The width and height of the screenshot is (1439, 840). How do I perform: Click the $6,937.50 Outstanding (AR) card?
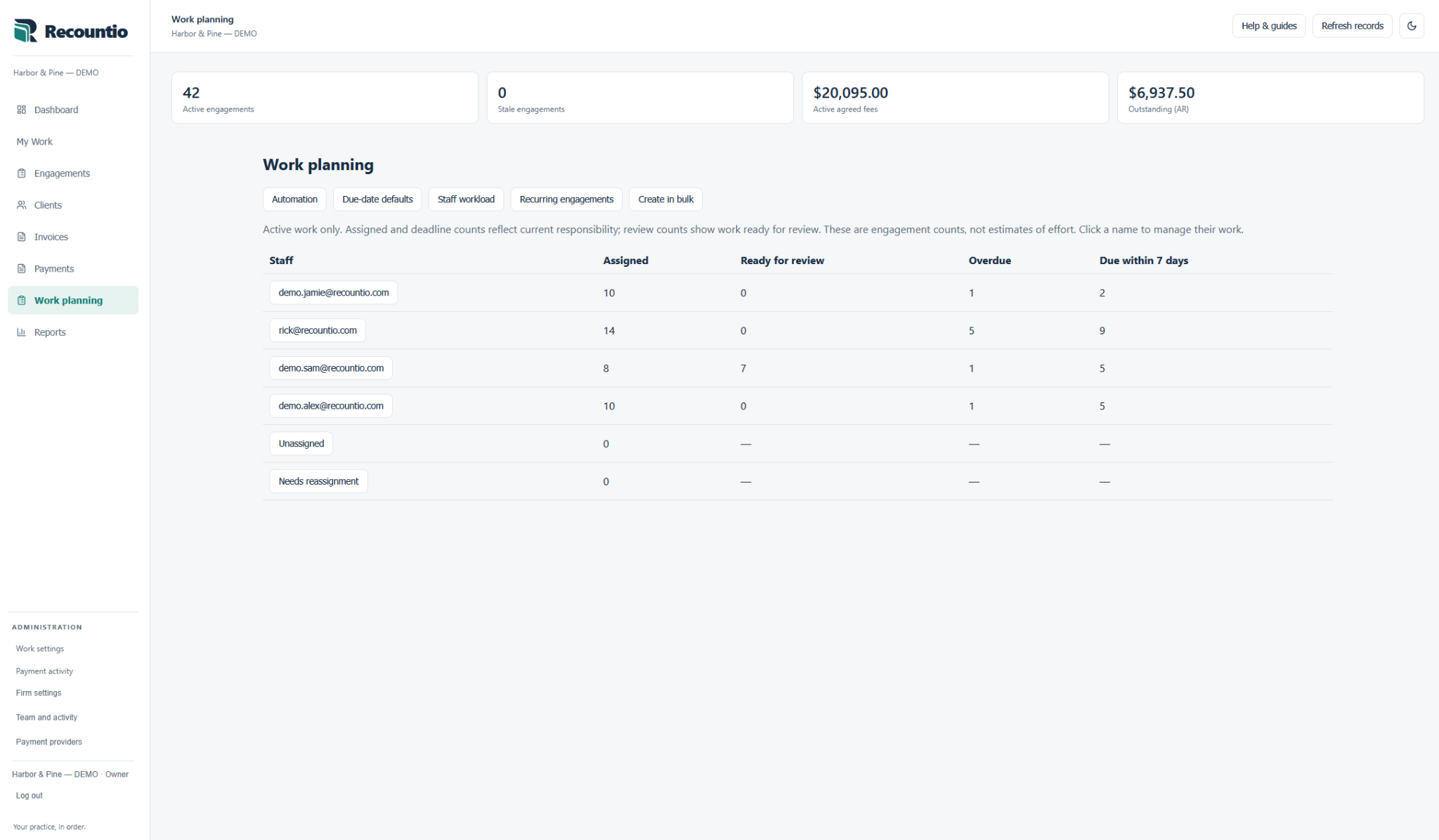pos(1270,98)
